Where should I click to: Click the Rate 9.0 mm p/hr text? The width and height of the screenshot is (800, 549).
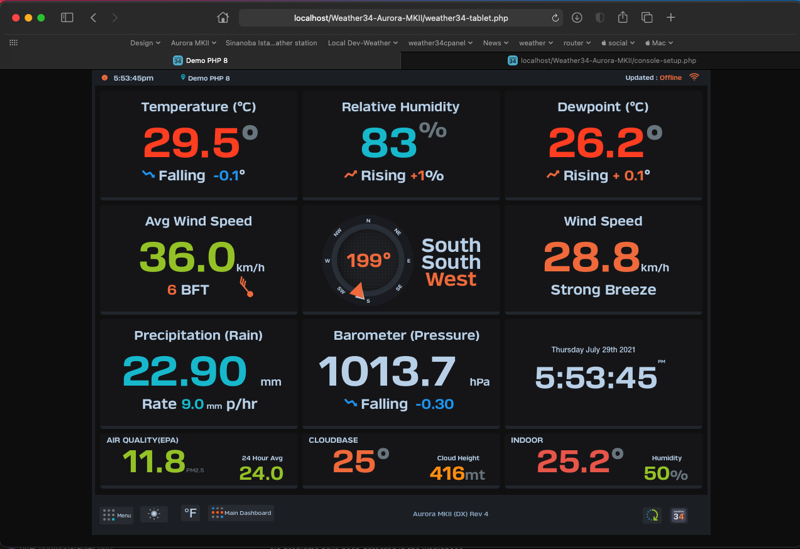[199, 404]
